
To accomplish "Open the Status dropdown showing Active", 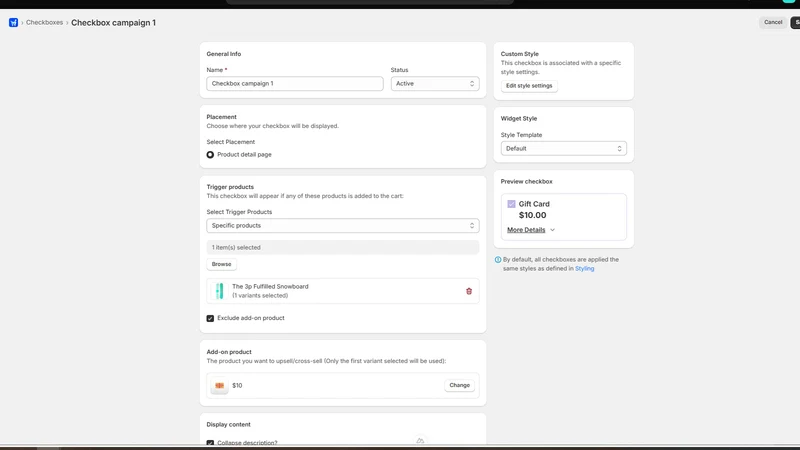I will click(x=435, y=84).
